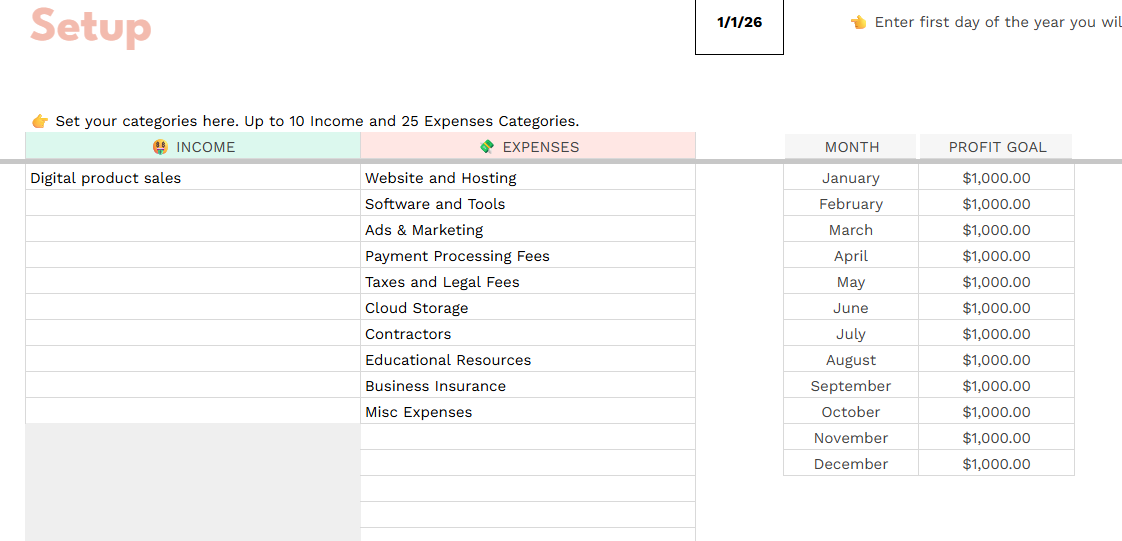
Task: Select the Software and Tools expense cell
Action: click(x=528, y=203)
